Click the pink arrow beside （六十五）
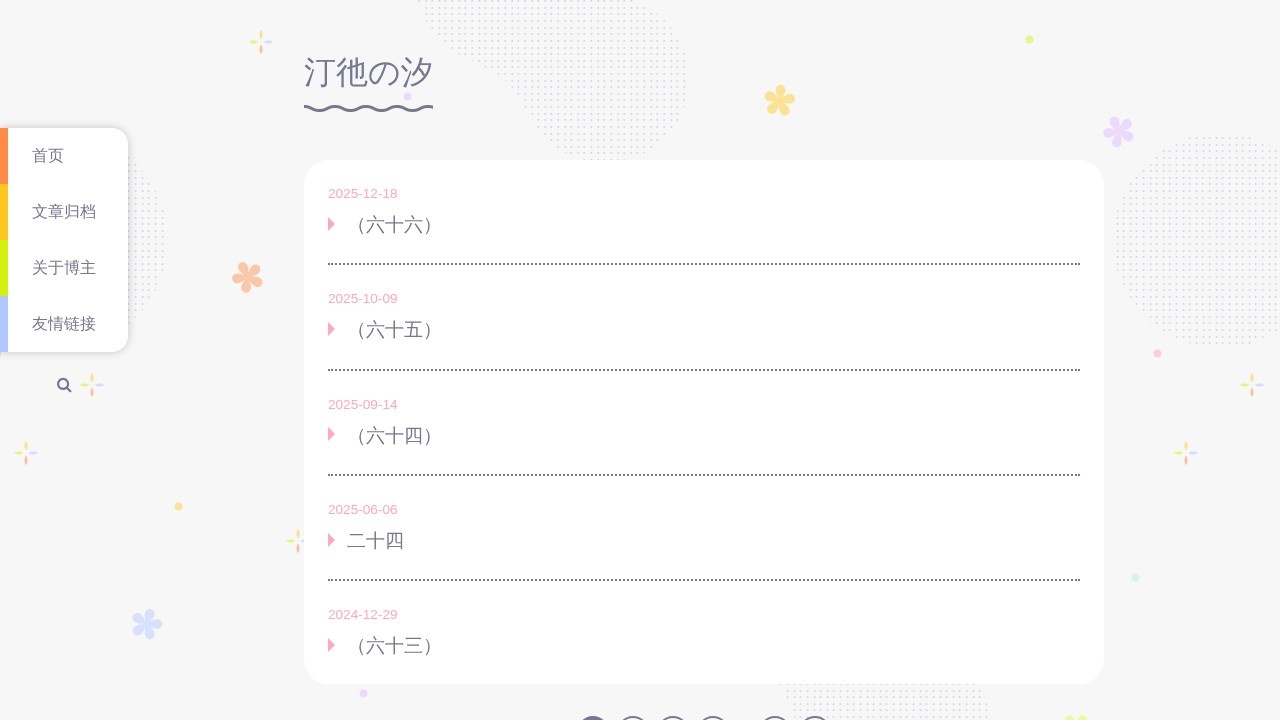1280x720 pixels. 331,329
